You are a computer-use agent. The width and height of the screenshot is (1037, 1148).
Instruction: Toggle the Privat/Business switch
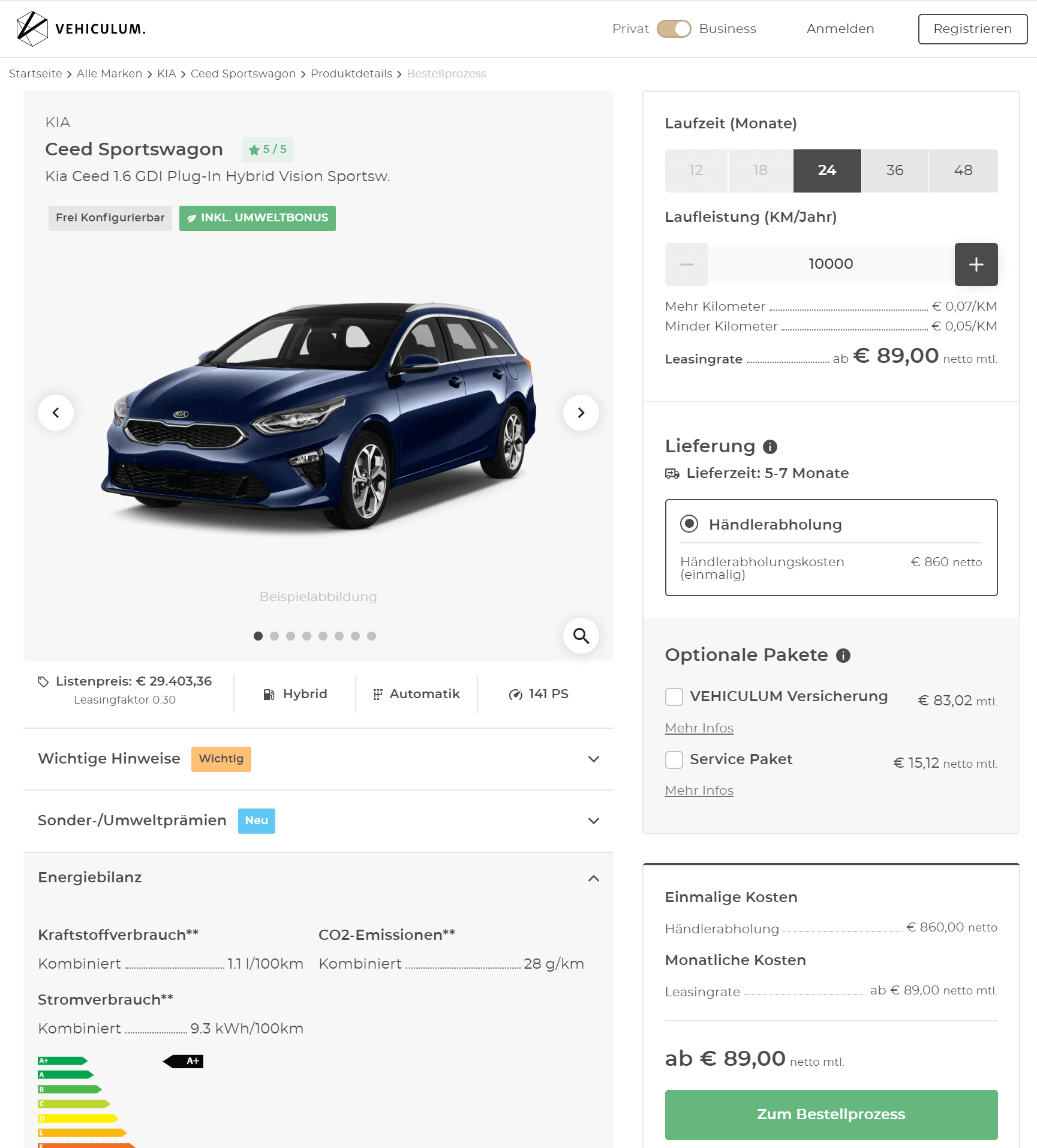coord(674,29)
